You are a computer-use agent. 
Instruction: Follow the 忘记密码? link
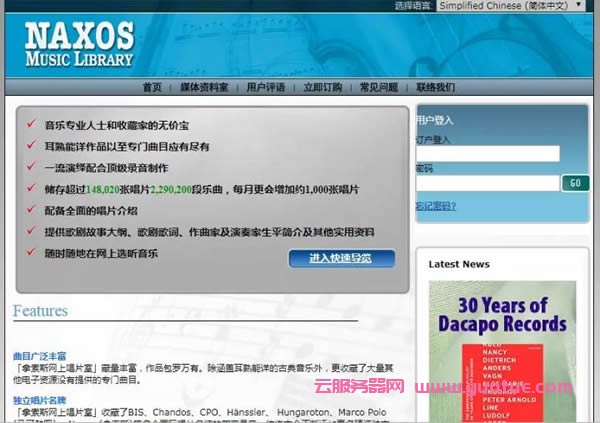coord(436,206)
